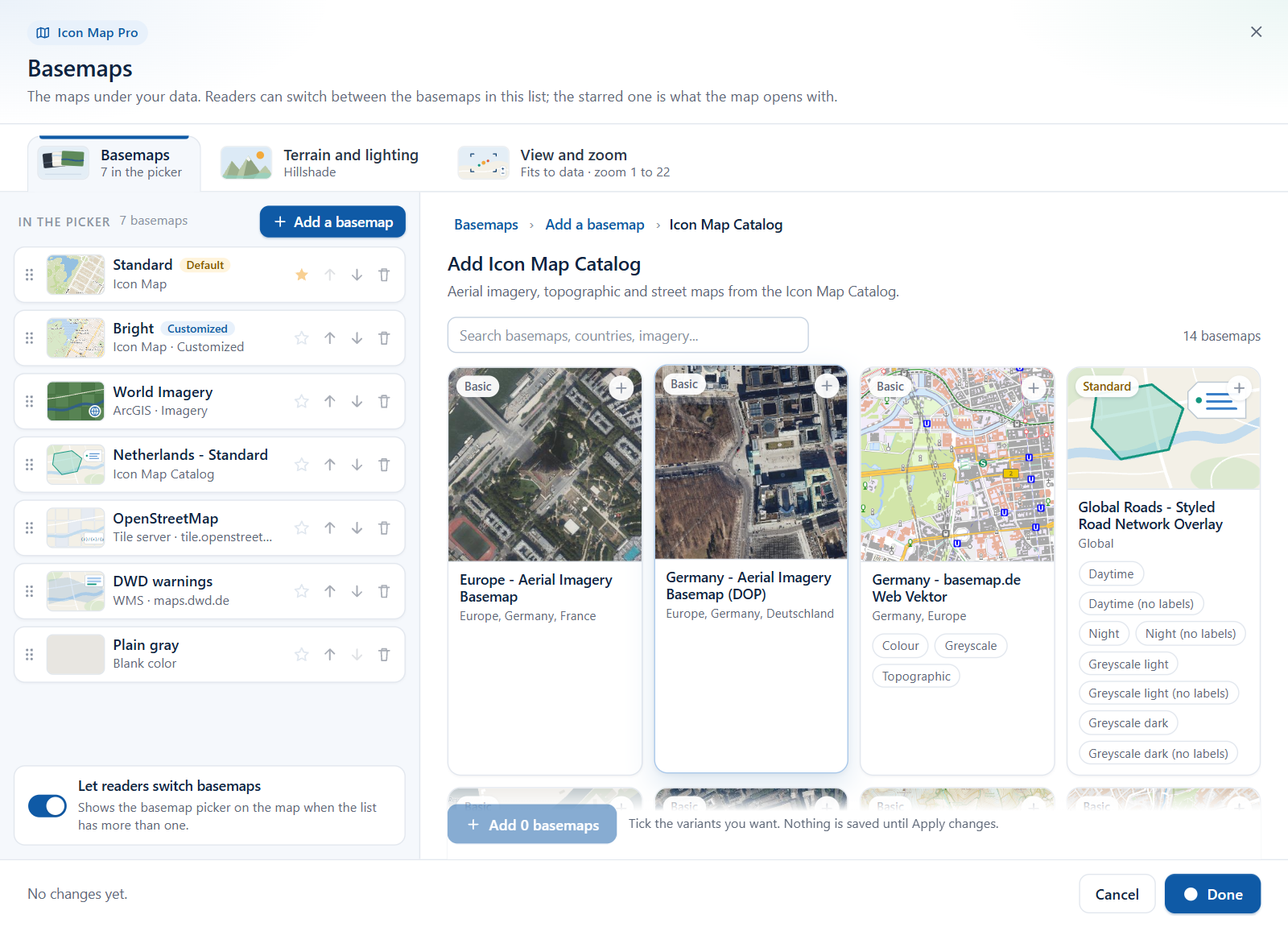Screen dimensions: 1288x927
Task: Delete the Netherlands - Standard basemap
Action: (x=384, y=465)
